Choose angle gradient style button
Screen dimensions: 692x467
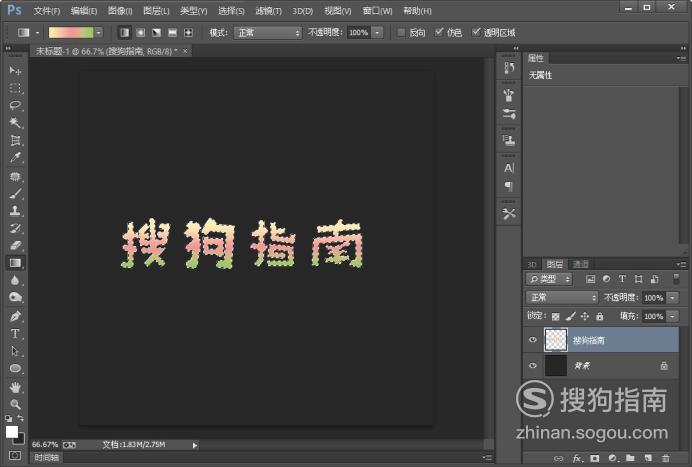point(156,33)
